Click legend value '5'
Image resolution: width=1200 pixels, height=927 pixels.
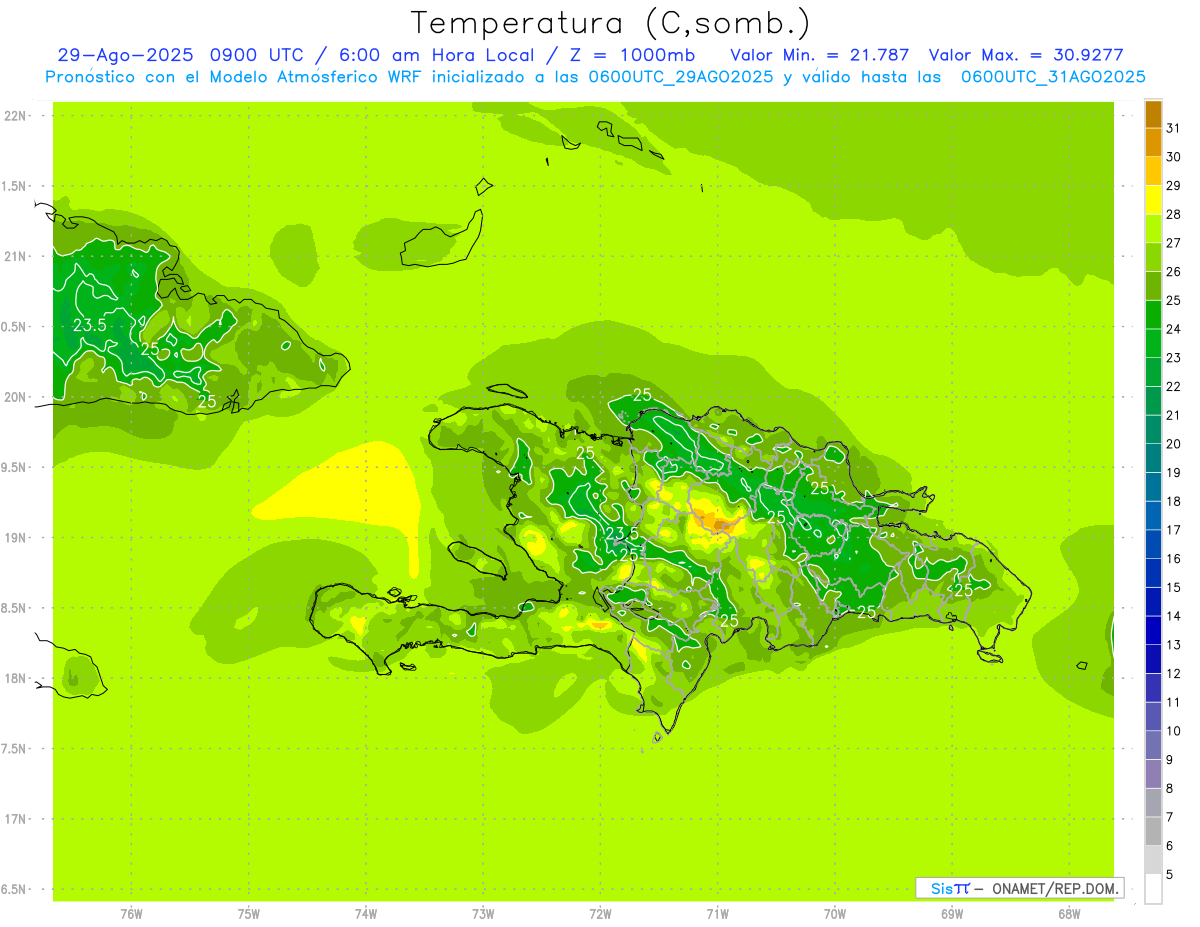pos(1170,875)
